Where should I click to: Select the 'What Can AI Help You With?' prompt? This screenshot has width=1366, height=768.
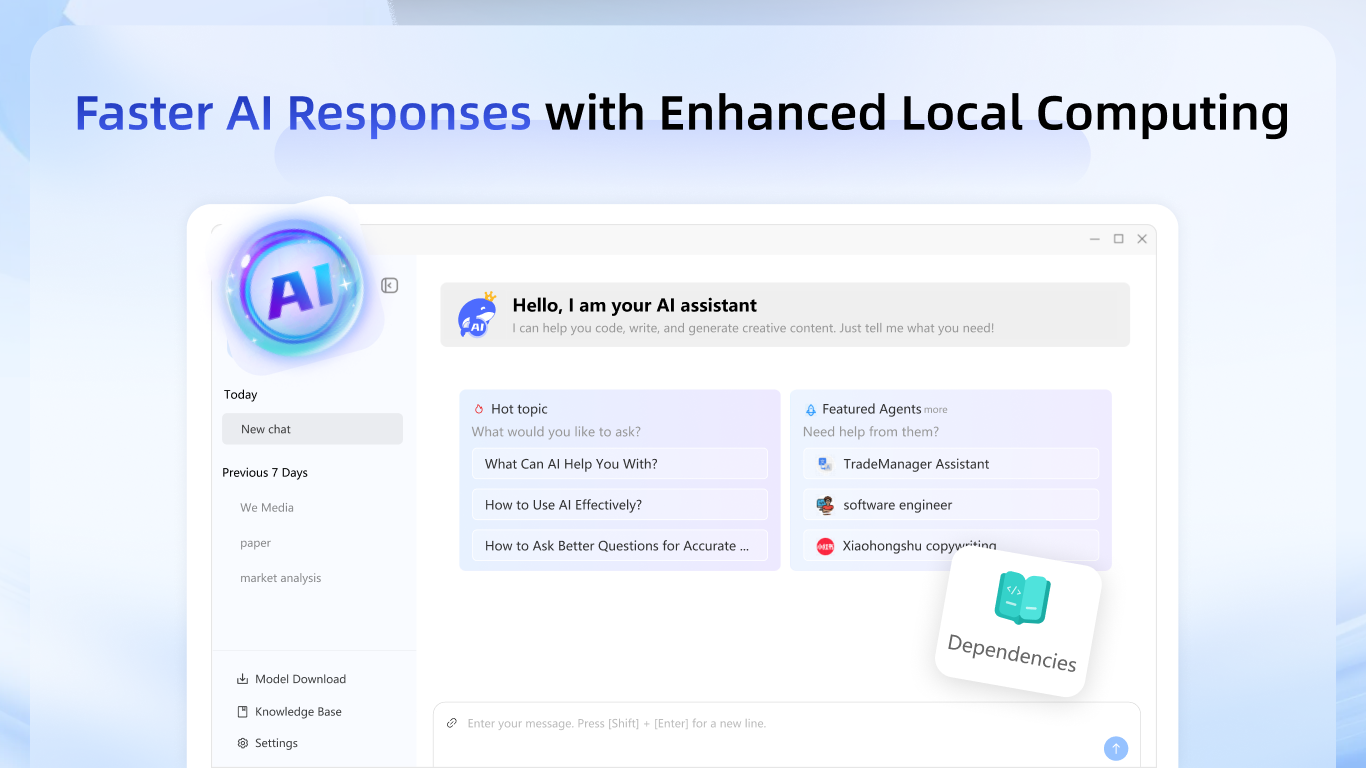(619, 463)
